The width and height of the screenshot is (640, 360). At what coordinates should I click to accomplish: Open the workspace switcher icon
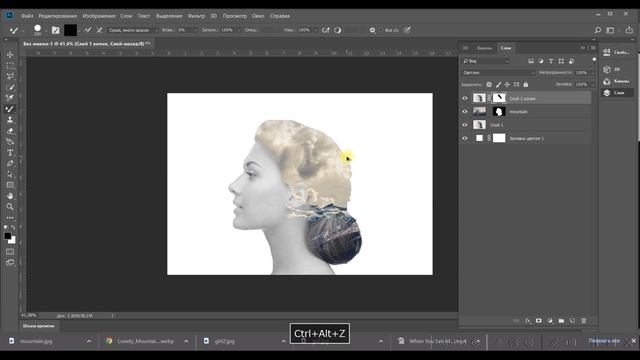pyautogui.click(x=611, y=30)
